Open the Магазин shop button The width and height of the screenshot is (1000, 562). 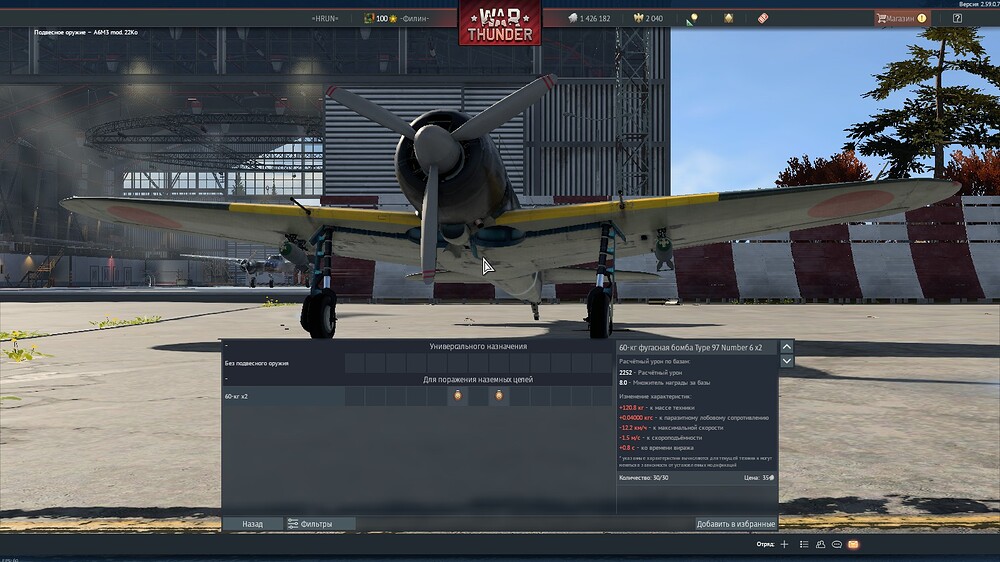click(x=902, y=18)
